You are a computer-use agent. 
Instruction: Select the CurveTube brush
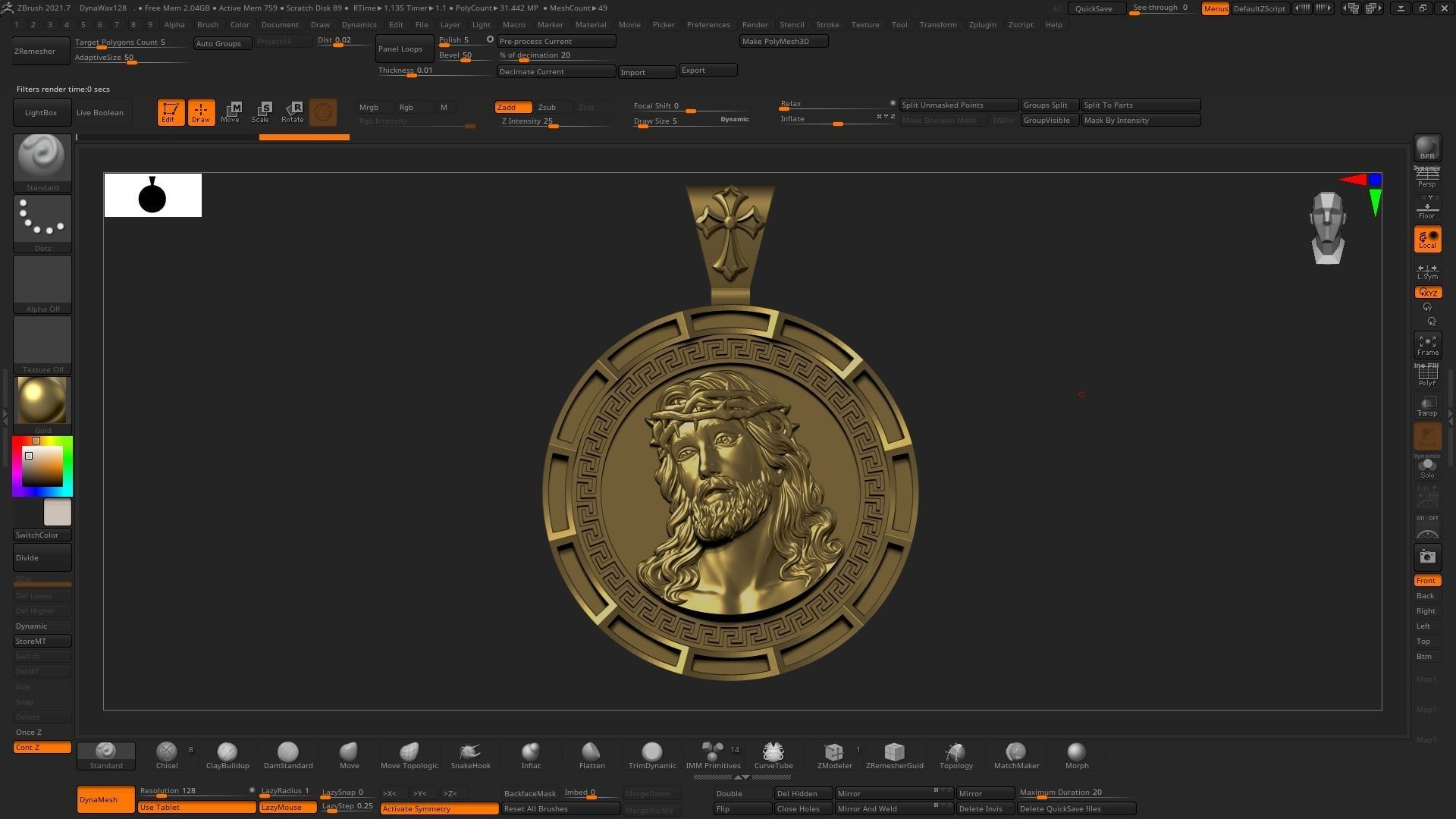click(773, 755)
